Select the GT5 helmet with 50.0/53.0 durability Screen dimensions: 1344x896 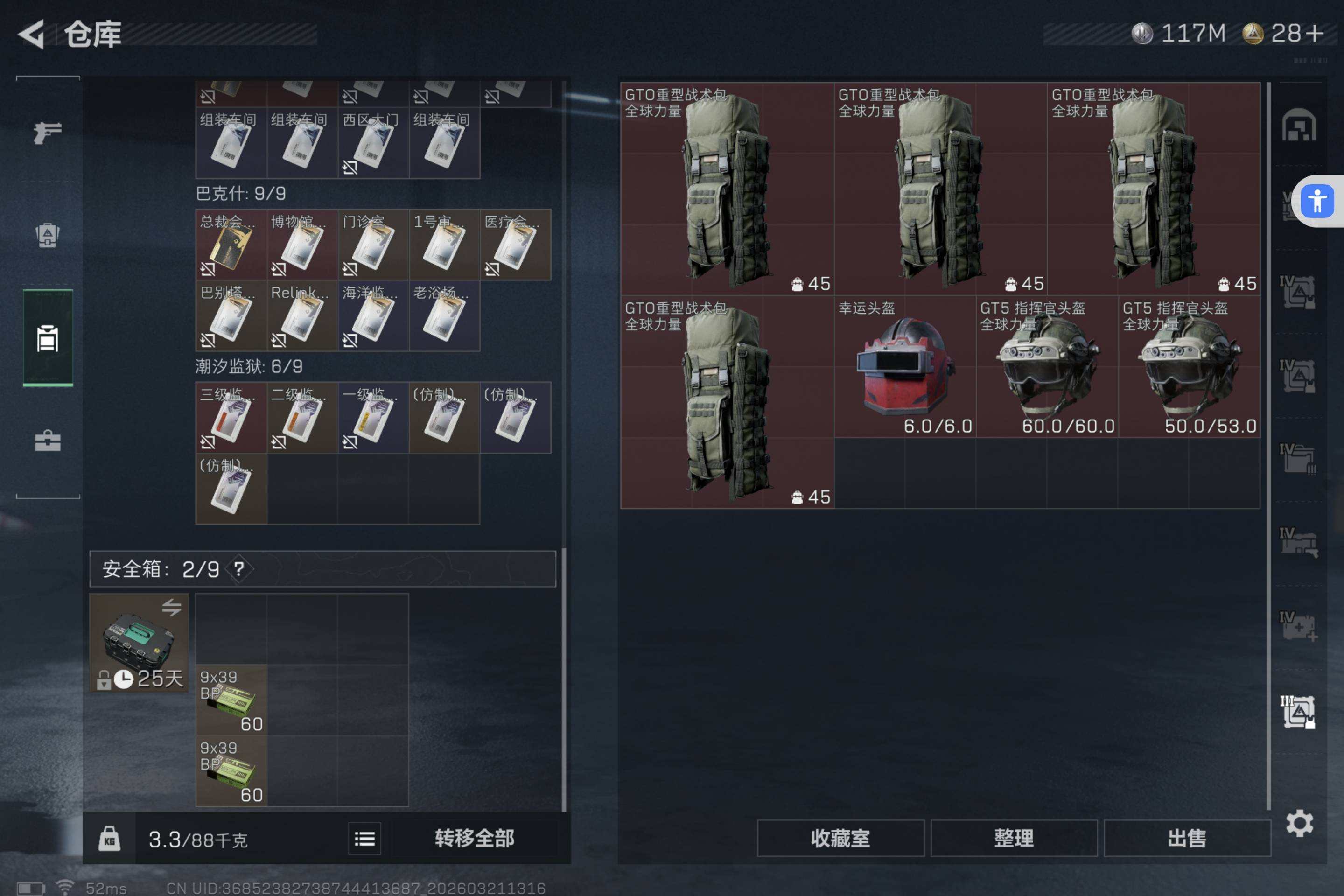tap(1189, 367)
